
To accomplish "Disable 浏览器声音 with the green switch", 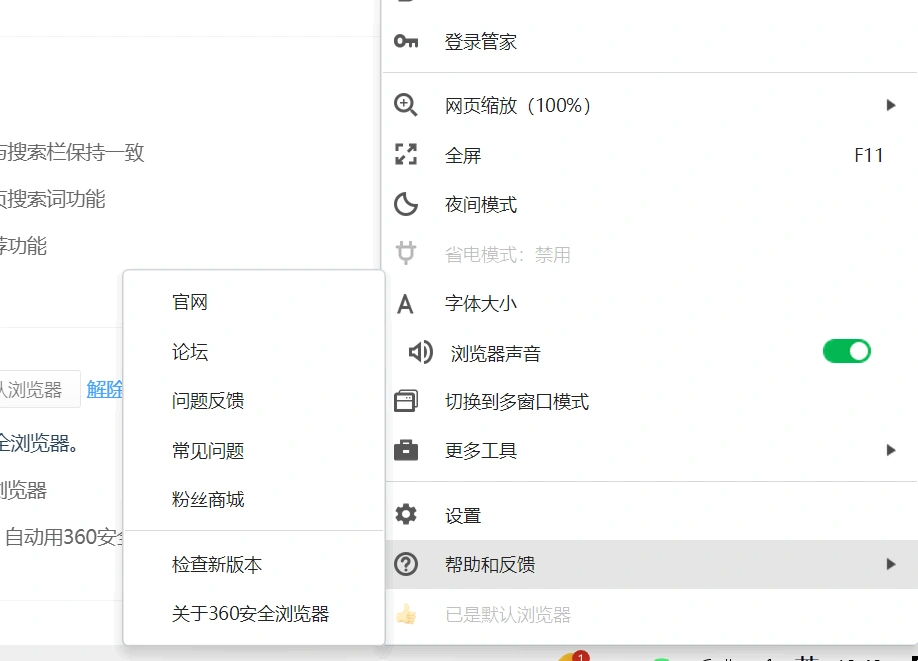I will (847, 351).
